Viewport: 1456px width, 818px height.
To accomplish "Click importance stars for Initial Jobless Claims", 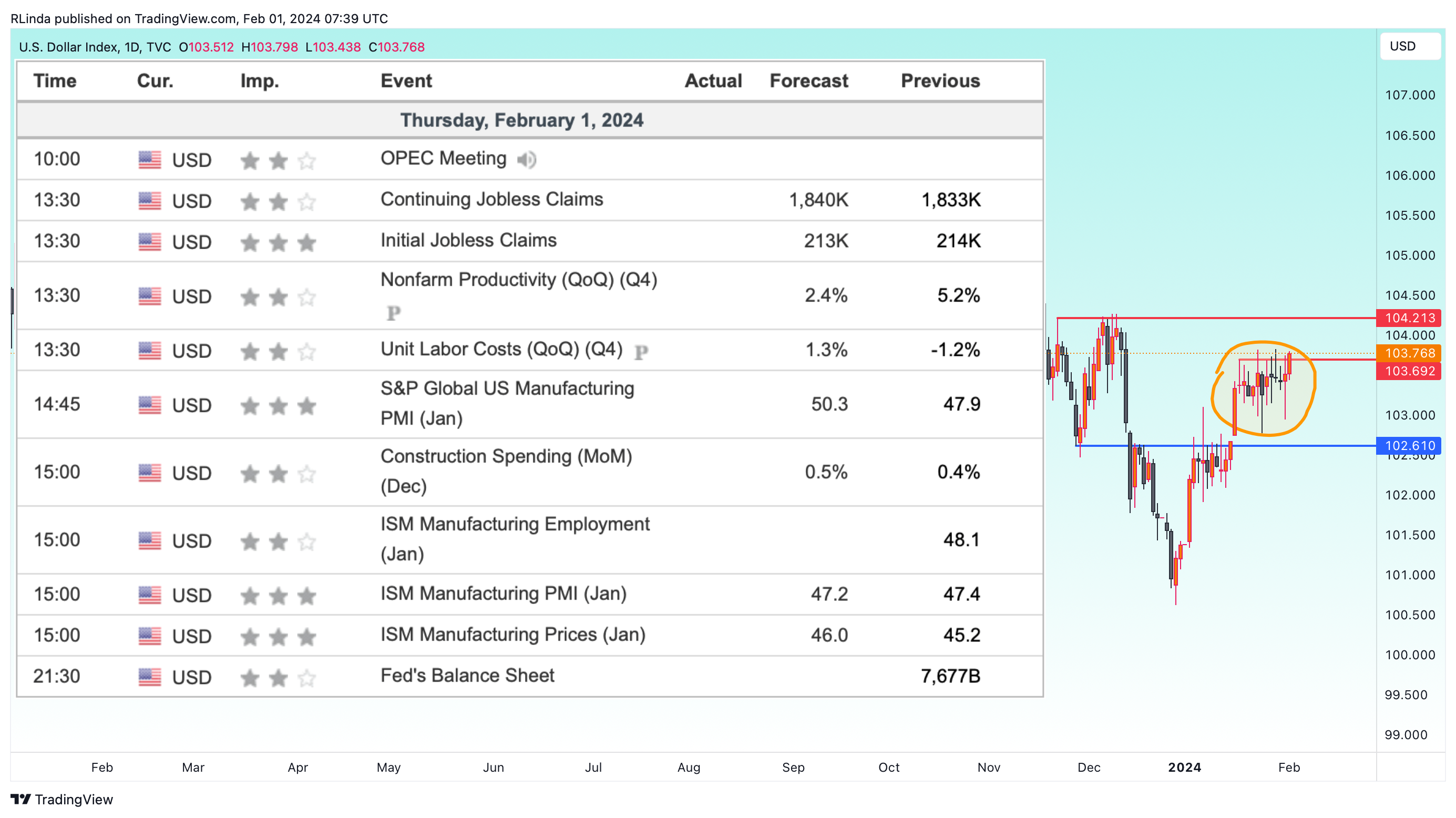I will click(x=278, y=243).
